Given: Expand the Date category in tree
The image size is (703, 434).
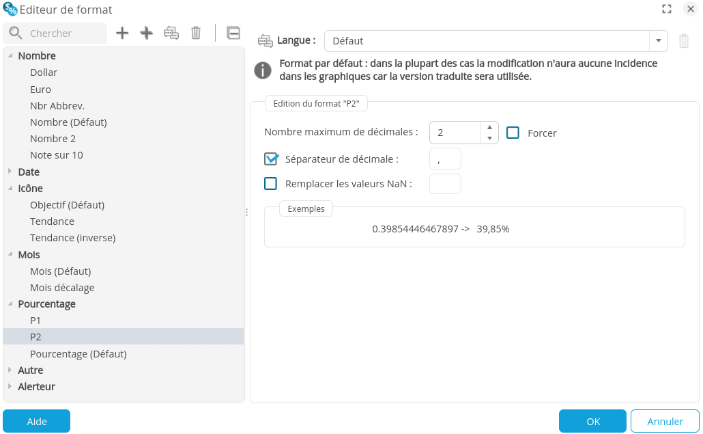Looking at the screenshot, I should pos(11,172).
